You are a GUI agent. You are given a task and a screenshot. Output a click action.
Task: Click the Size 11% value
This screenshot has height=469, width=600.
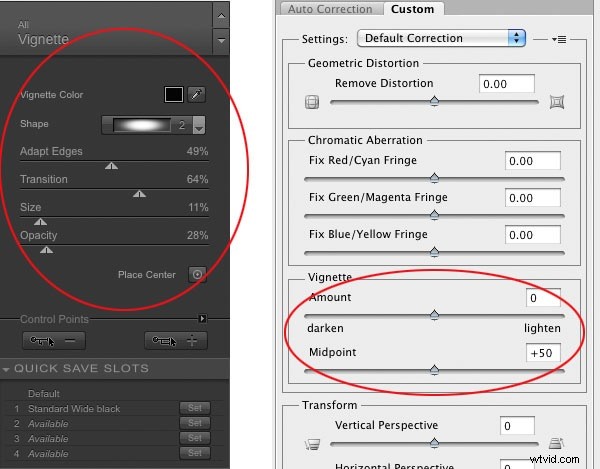198,207
